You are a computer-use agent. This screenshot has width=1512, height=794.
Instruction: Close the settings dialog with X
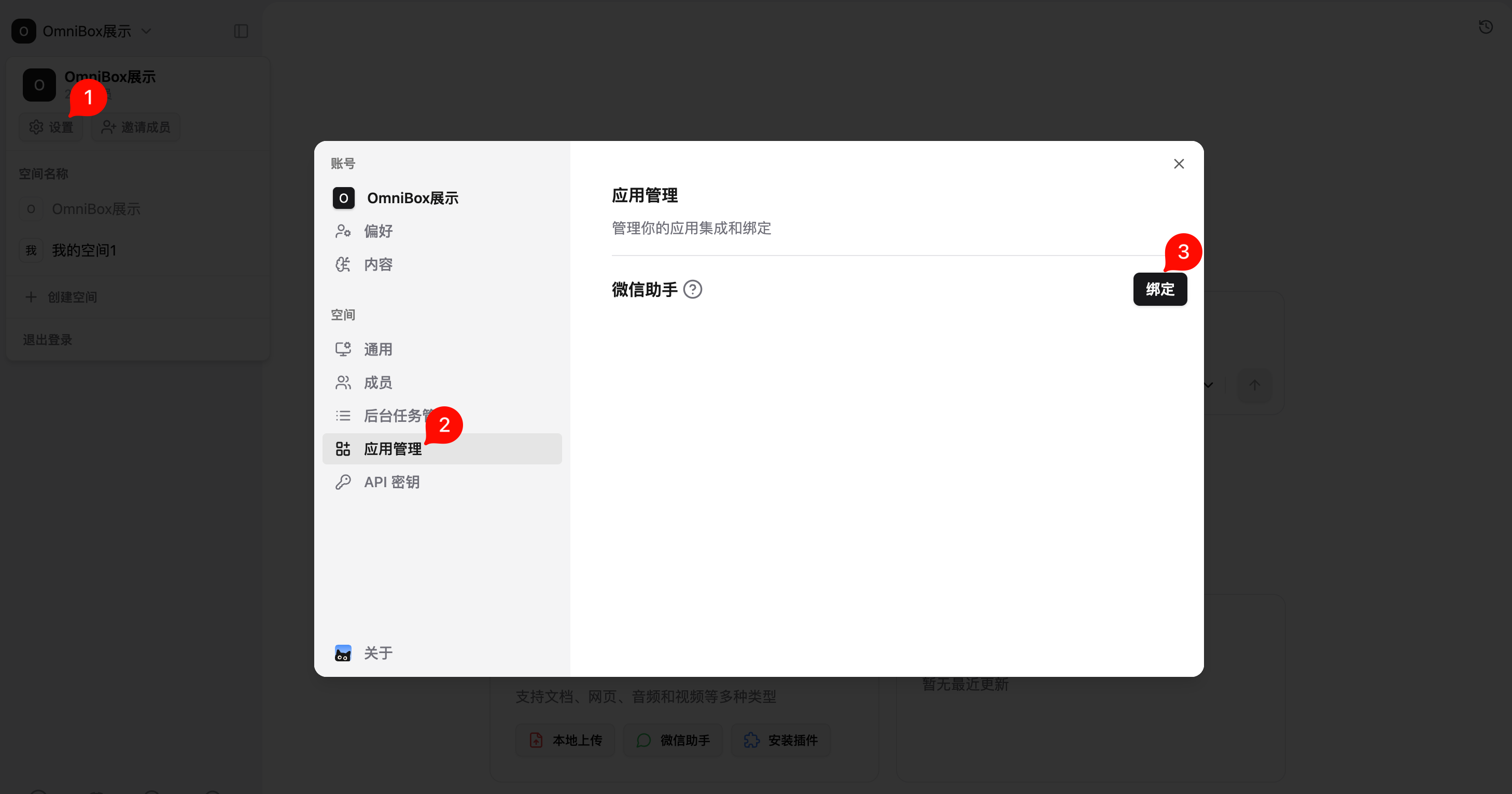pos(1179,164)
